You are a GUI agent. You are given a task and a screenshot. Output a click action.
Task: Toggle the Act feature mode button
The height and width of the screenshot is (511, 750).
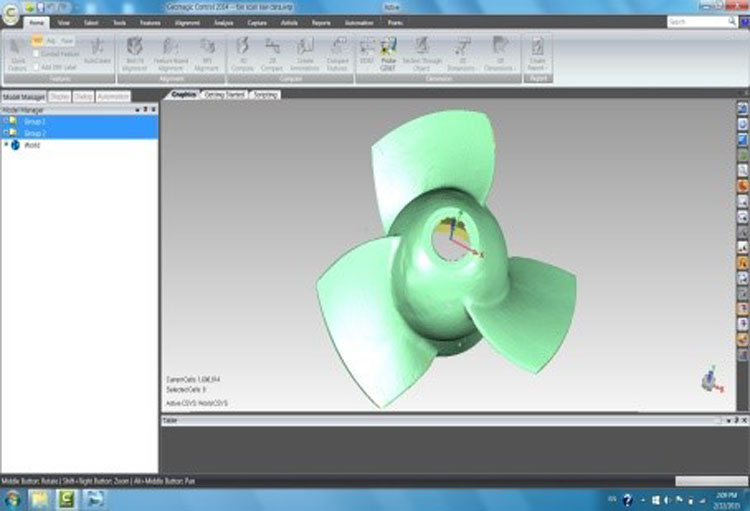coord(51,41)
